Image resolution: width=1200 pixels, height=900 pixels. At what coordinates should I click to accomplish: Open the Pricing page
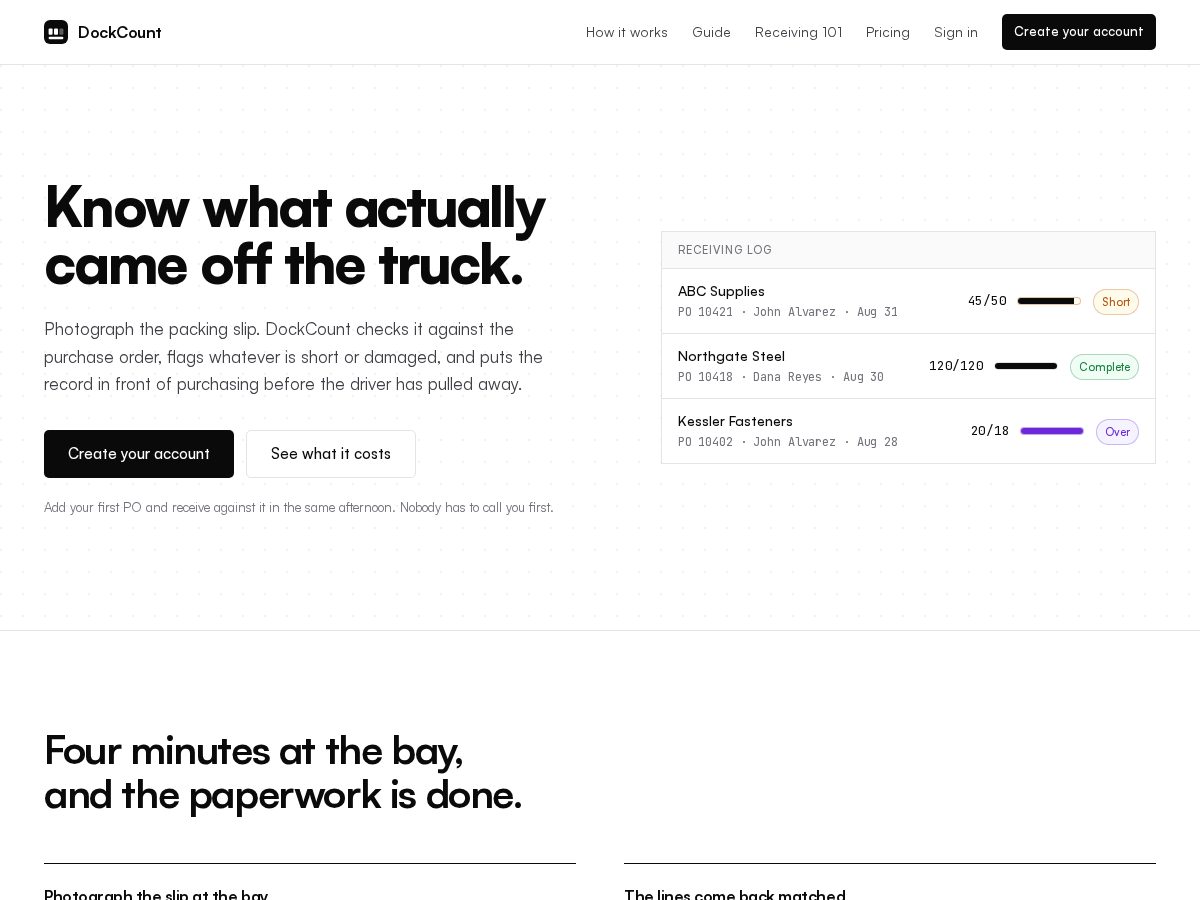click(x=888, y=32)
